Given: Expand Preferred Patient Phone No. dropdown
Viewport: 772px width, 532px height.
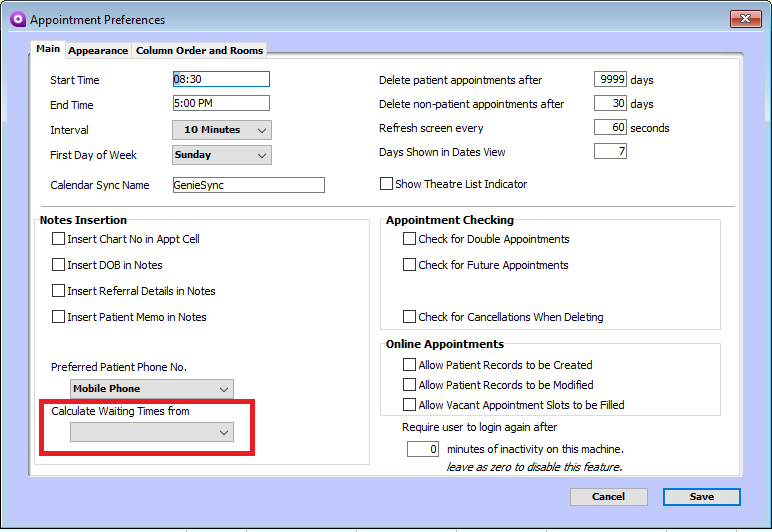Looking at the screenshot, I should pos(152,389).
